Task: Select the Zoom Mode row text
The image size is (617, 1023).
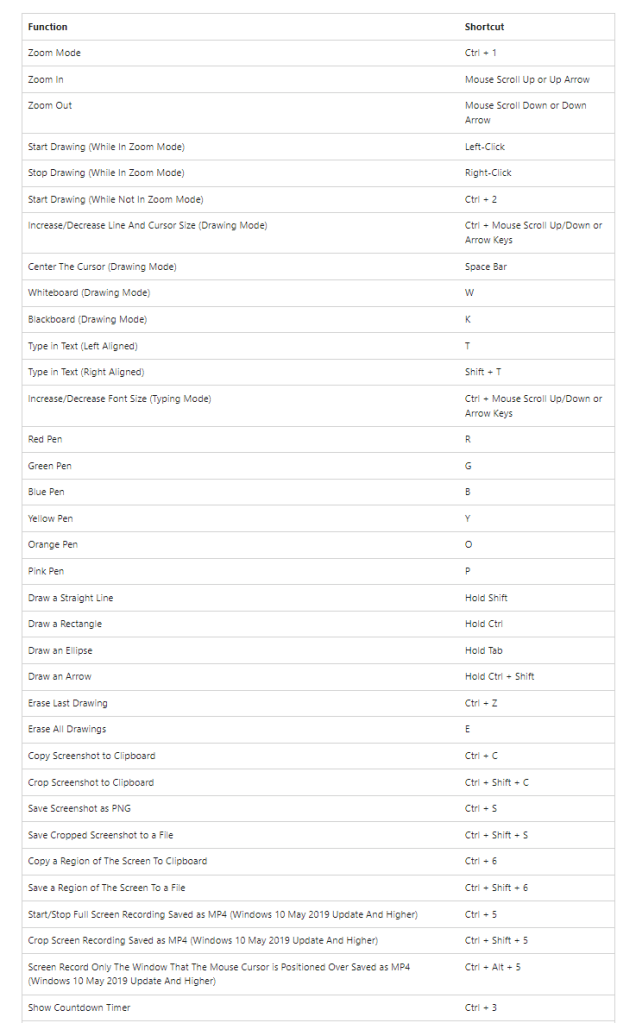Action: (54, 53)
